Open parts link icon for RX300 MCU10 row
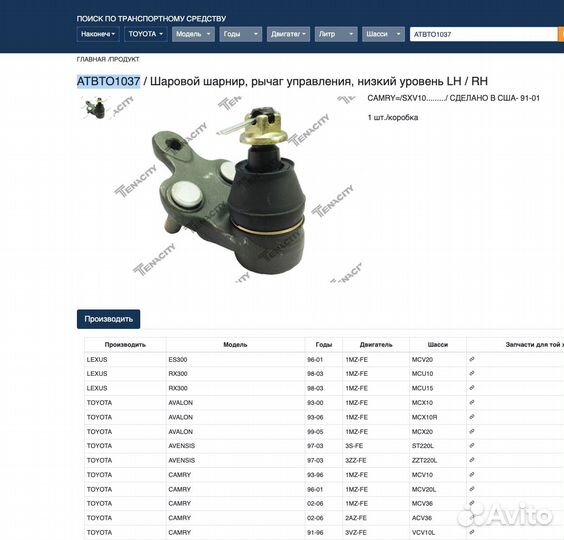 472,373
